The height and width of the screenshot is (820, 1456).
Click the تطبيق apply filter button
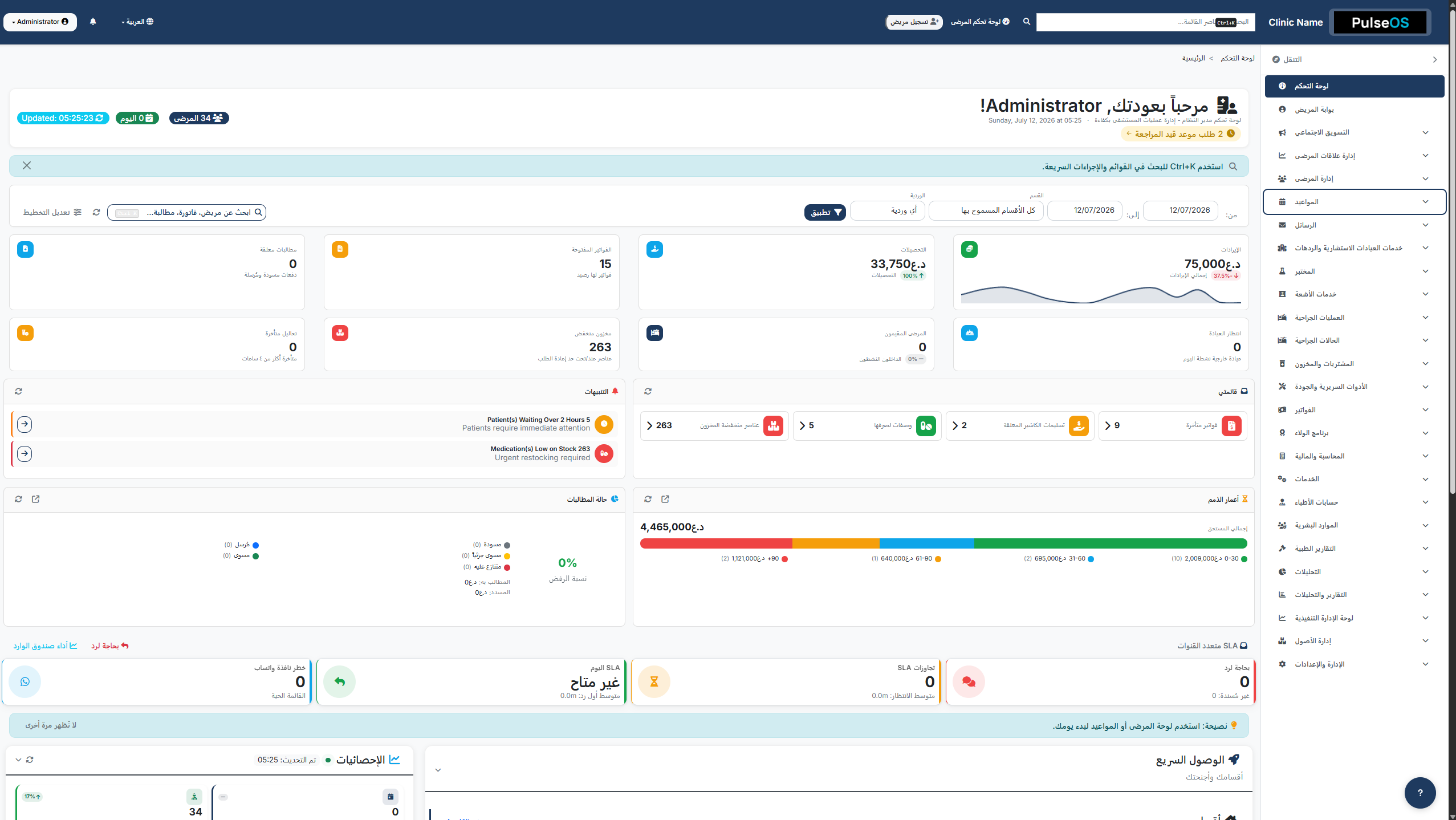[825, 212]
